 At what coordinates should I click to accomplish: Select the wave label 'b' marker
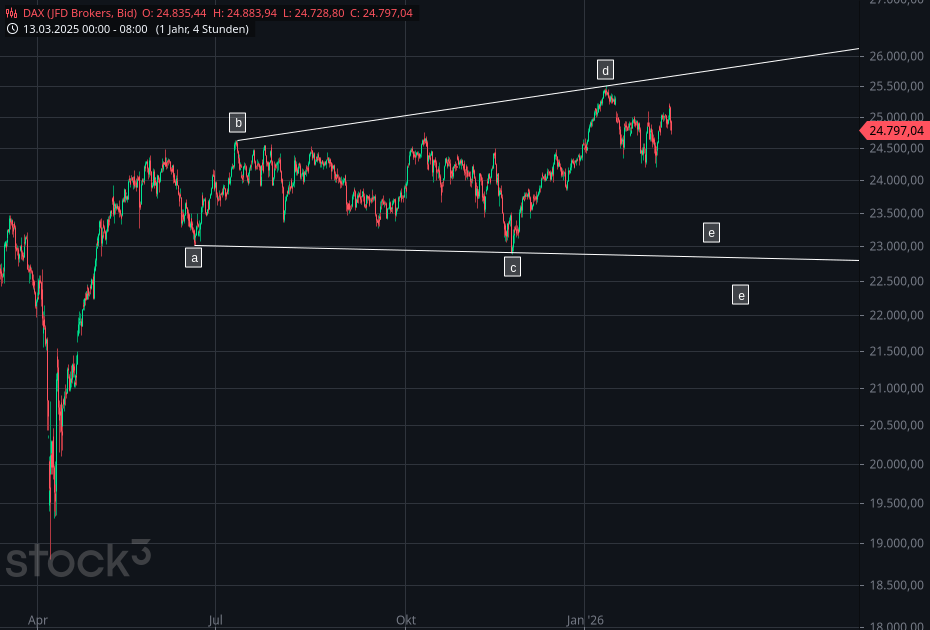coord(237,123)
